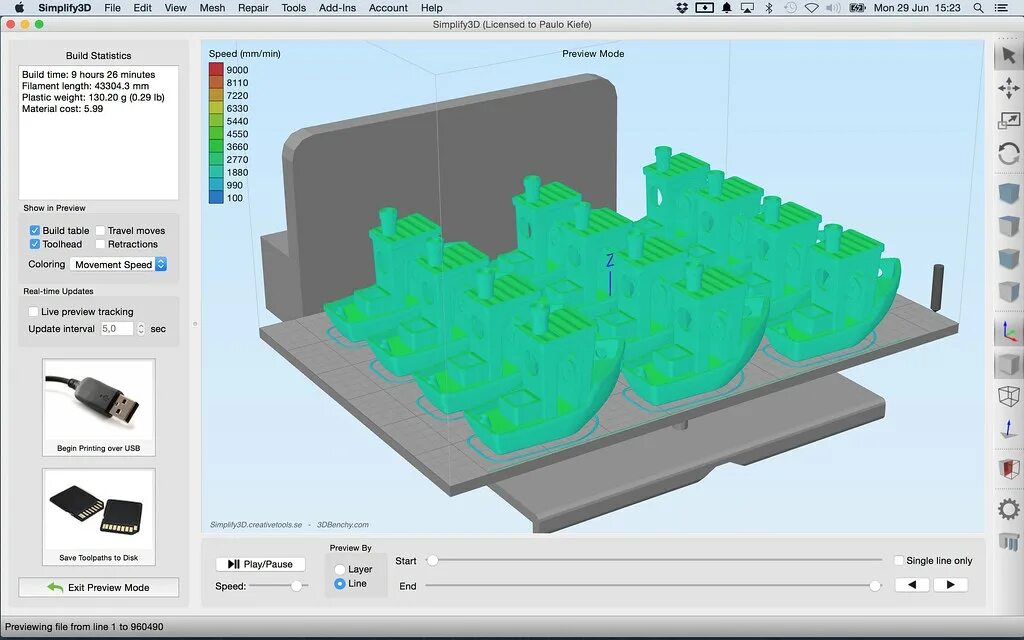Viewport: 1024px width, 640px height.
Task: Click the Filament length 43304.3 mm line
Action: click(86, 86)
